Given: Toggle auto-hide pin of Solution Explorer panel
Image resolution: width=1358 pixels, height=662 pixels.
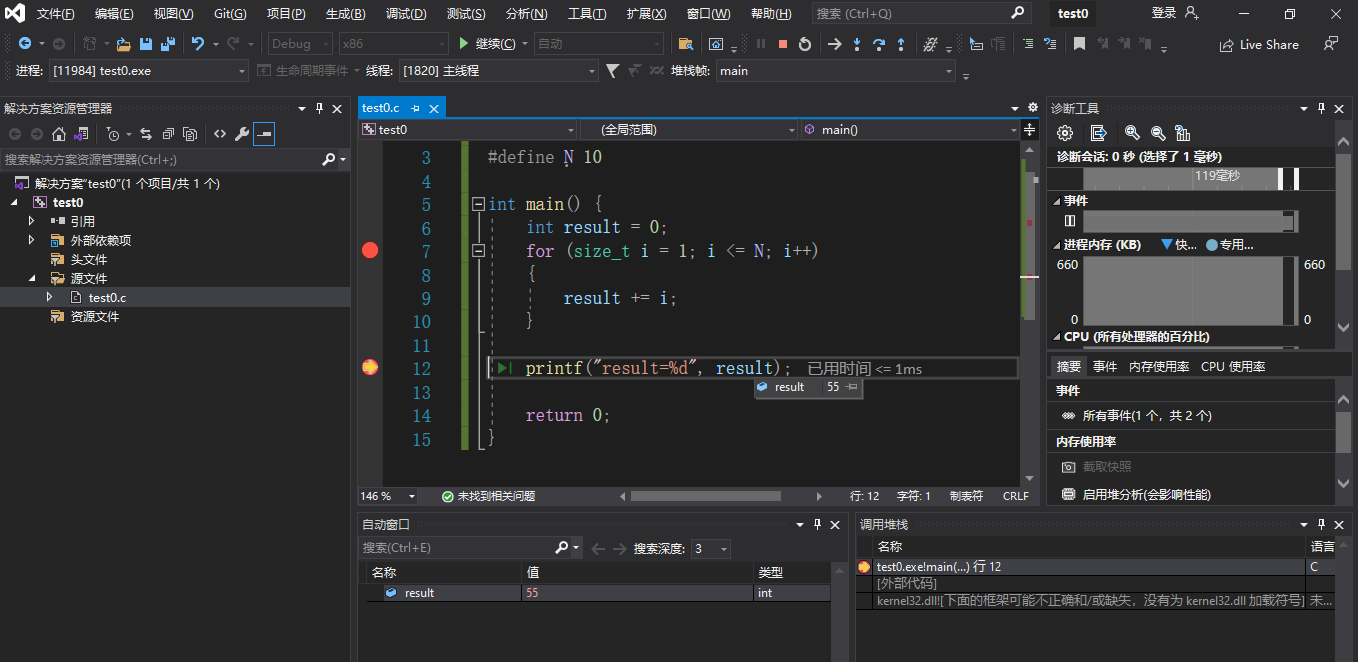Looking at the screenshot, I should point(319,108).
